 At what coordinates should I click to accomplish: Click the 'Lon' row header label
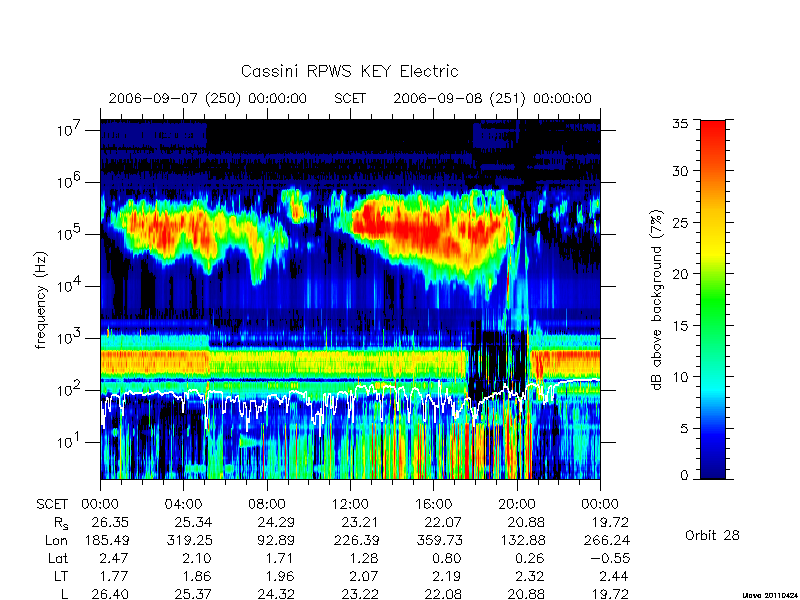click(56, 540)
